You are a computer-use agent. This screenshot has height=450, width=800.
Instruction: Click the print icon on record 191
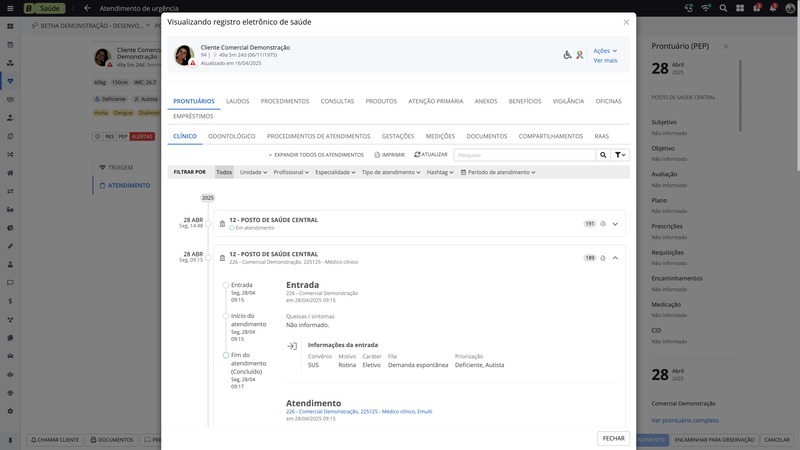(x=603, y=224)
